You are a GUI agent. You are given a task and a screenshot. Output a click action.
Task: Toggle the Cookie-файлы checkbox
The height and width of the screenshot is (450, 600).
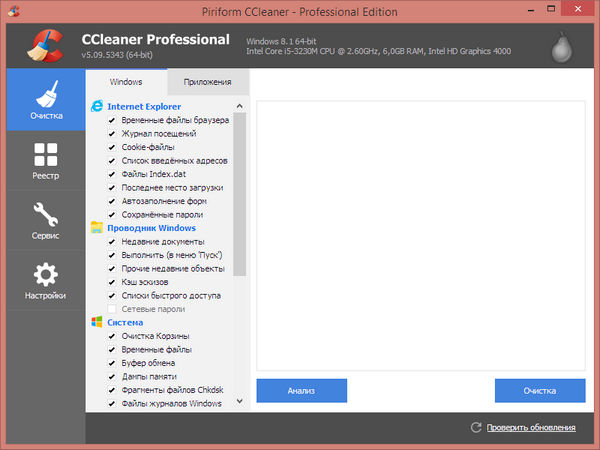click(112, 147)
